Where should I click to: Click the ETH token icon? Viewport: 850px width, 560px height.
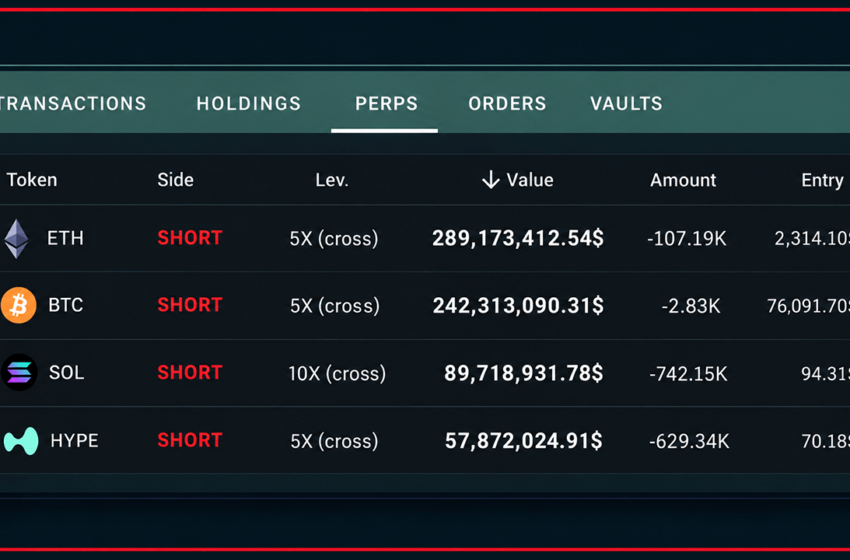(16, 239)
